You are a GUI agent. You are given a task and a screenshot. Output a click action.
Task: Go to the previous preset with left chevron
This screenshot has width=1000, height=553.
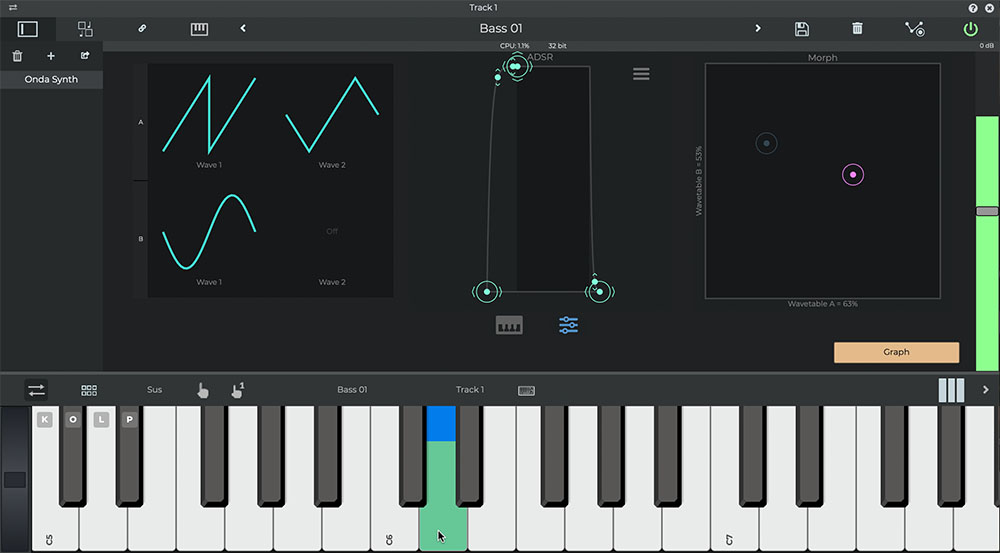[243, 29]
